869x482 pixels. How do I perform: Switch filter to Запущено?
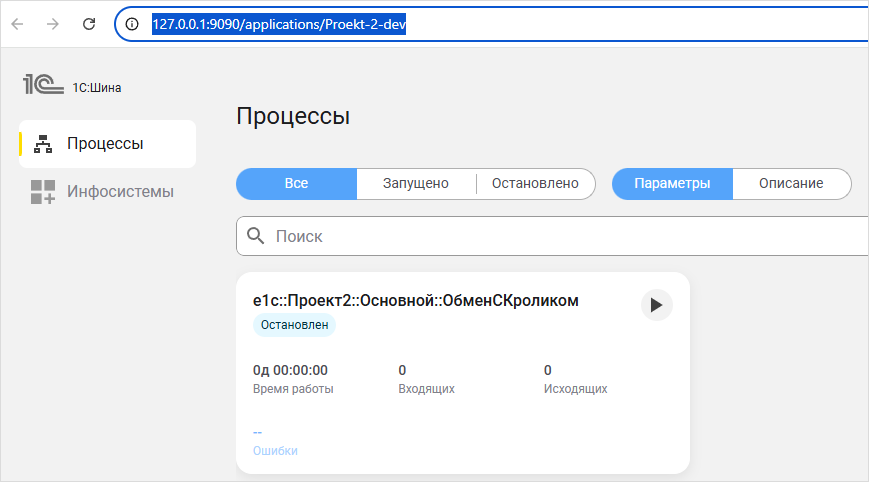pos(416,184)
